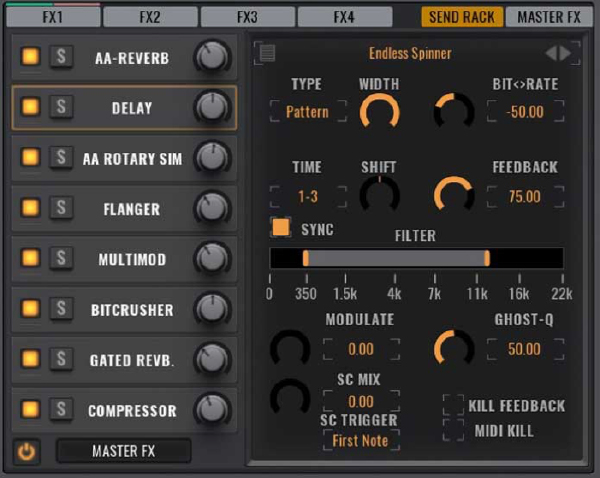The image size is (600, 478).
Task: Solo the MULTIMOD effect
Action: click(61, 258)
